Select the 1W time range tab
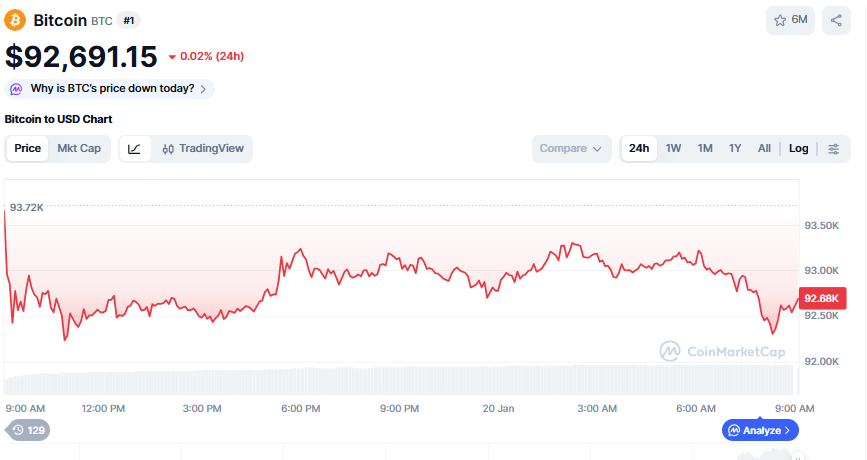The width and height of the screenshot is (867, 460). [x=673, y=149]
